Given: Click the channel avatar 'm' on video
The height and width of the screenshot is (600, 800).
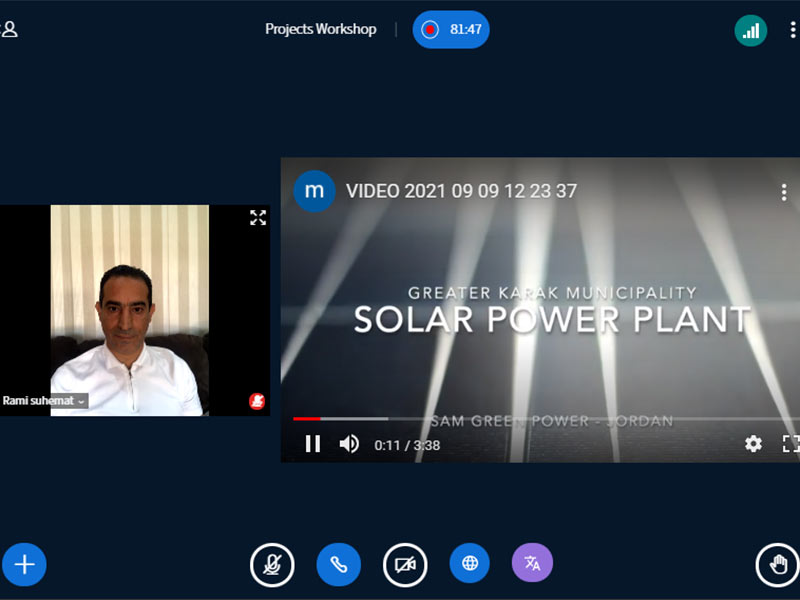Looking at the screenshot, I should pyautogui.click(x=314, y=191).
